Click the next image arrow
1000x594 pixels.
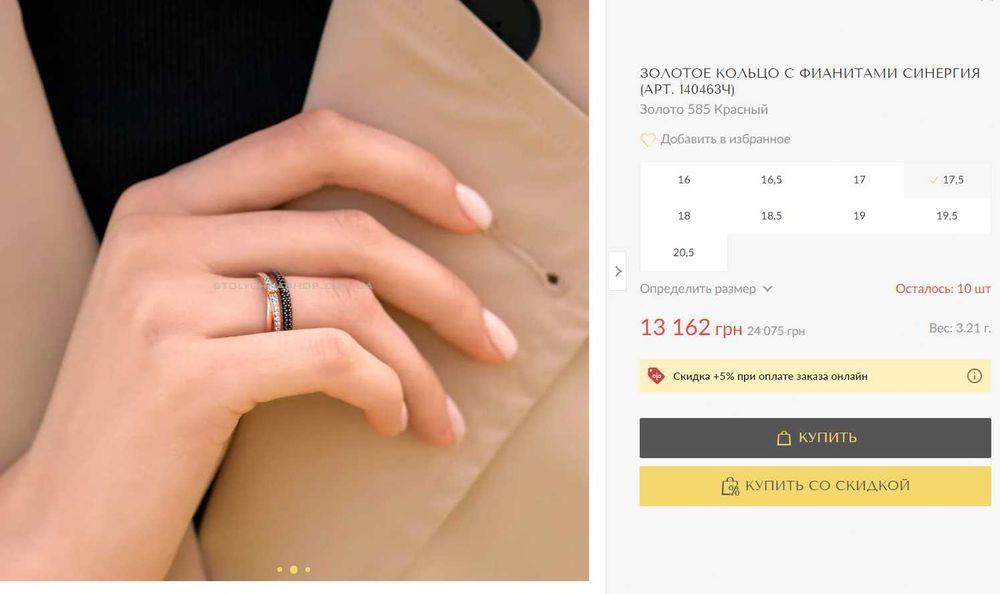(x=618, y=271)
